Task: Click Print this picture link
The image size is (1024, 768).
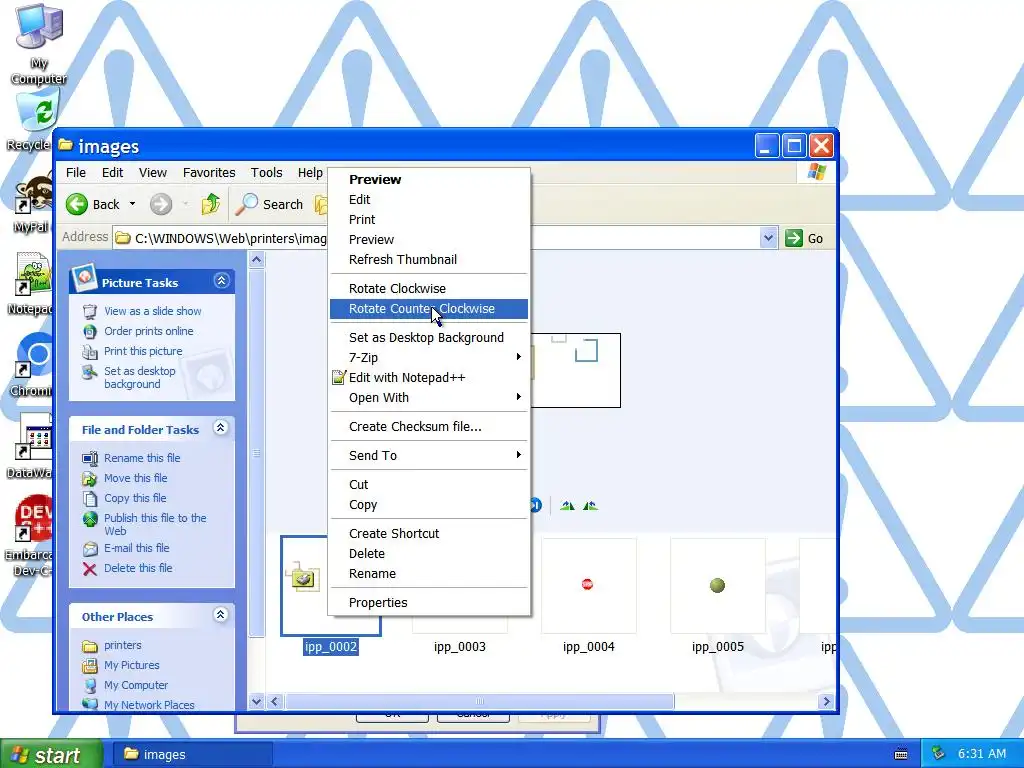Action: pos(143,351)
